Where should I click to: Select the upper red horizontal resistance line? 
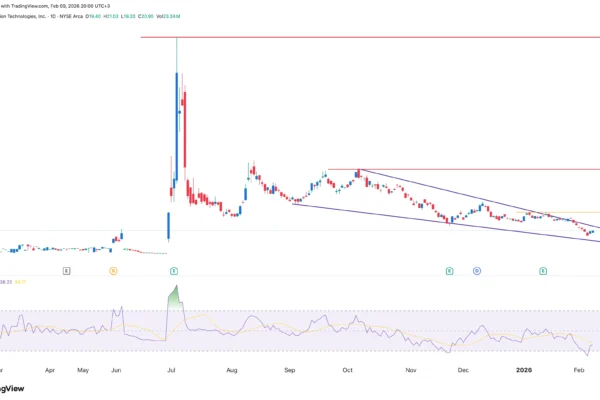click(370, 37)
